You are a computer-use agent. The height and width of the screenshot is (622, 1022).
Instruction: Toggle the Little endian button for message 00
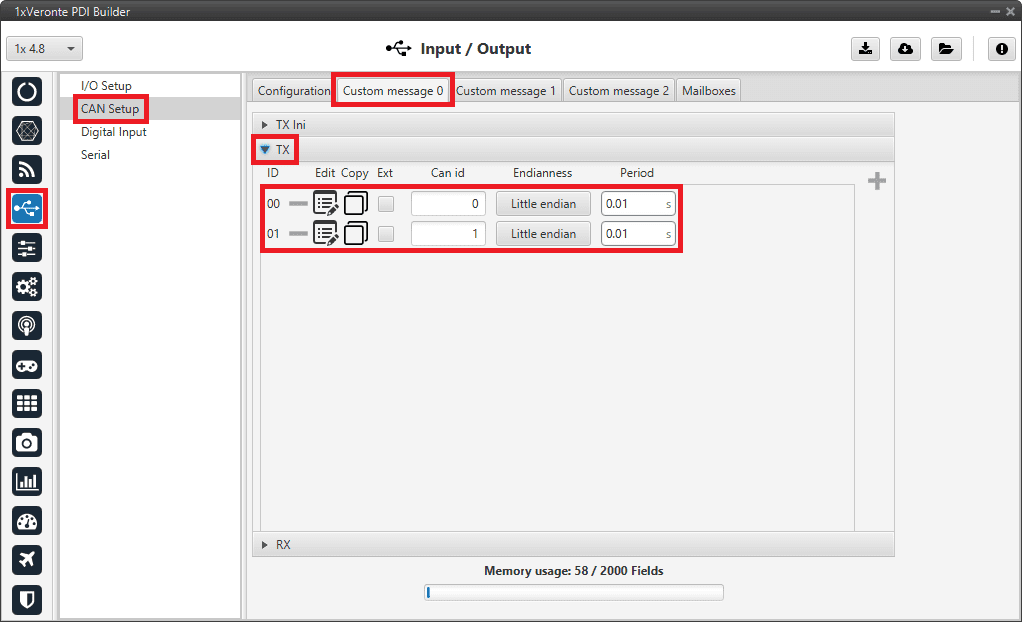(x=543, y=204)
